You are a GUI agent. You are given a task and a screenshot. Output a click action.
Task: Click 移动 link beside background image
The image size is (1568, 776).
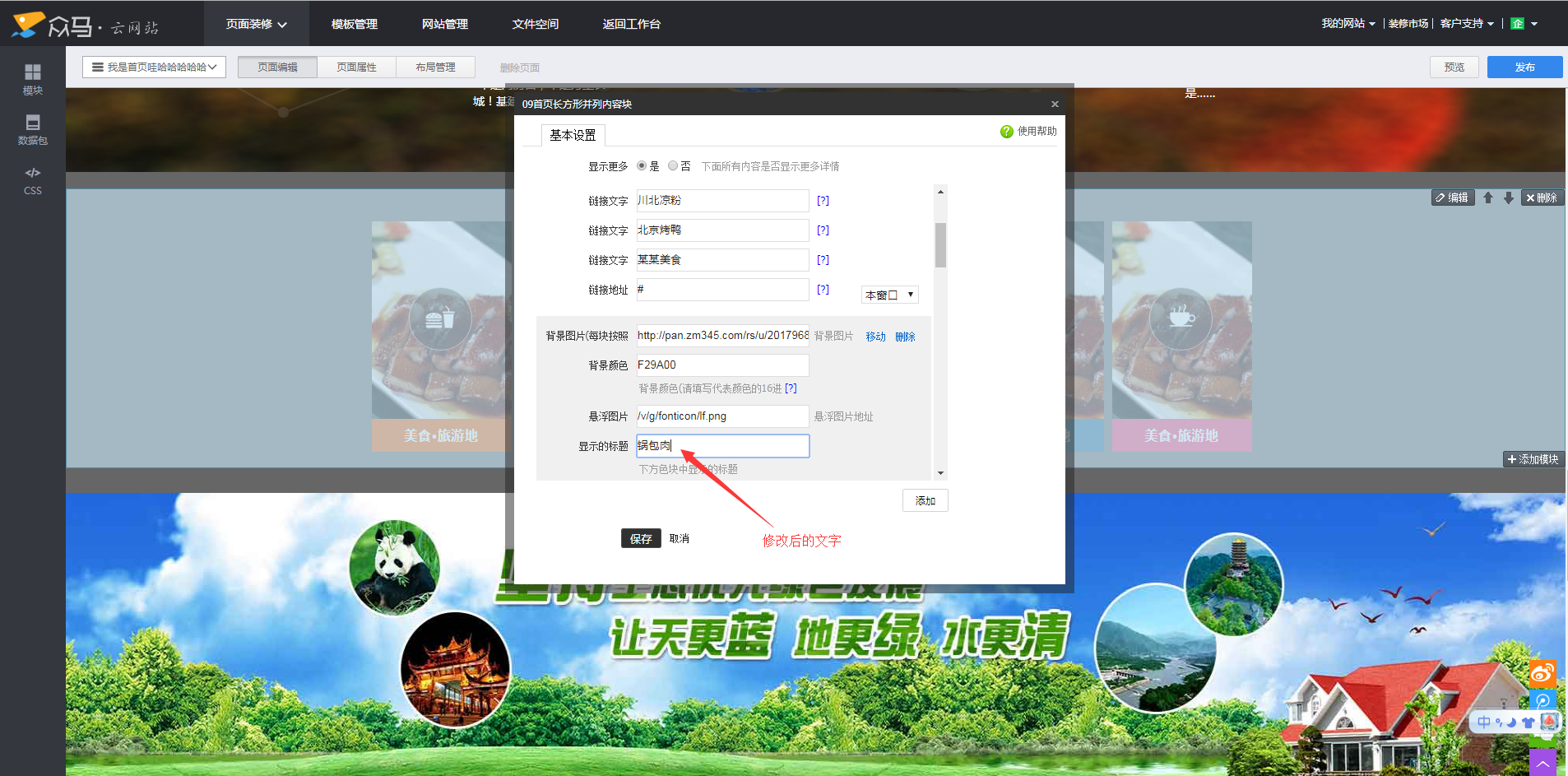[875, 337]
